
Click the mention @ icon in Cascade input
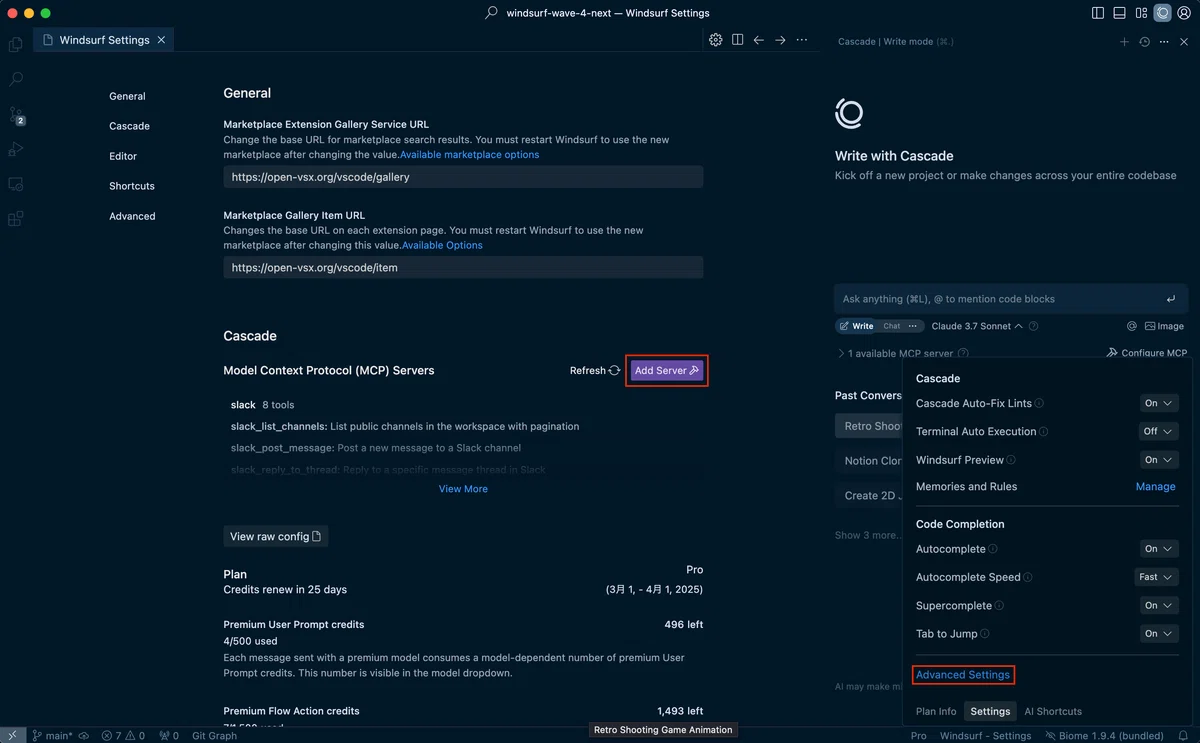pyautogui.click(x=1132, y=326)
